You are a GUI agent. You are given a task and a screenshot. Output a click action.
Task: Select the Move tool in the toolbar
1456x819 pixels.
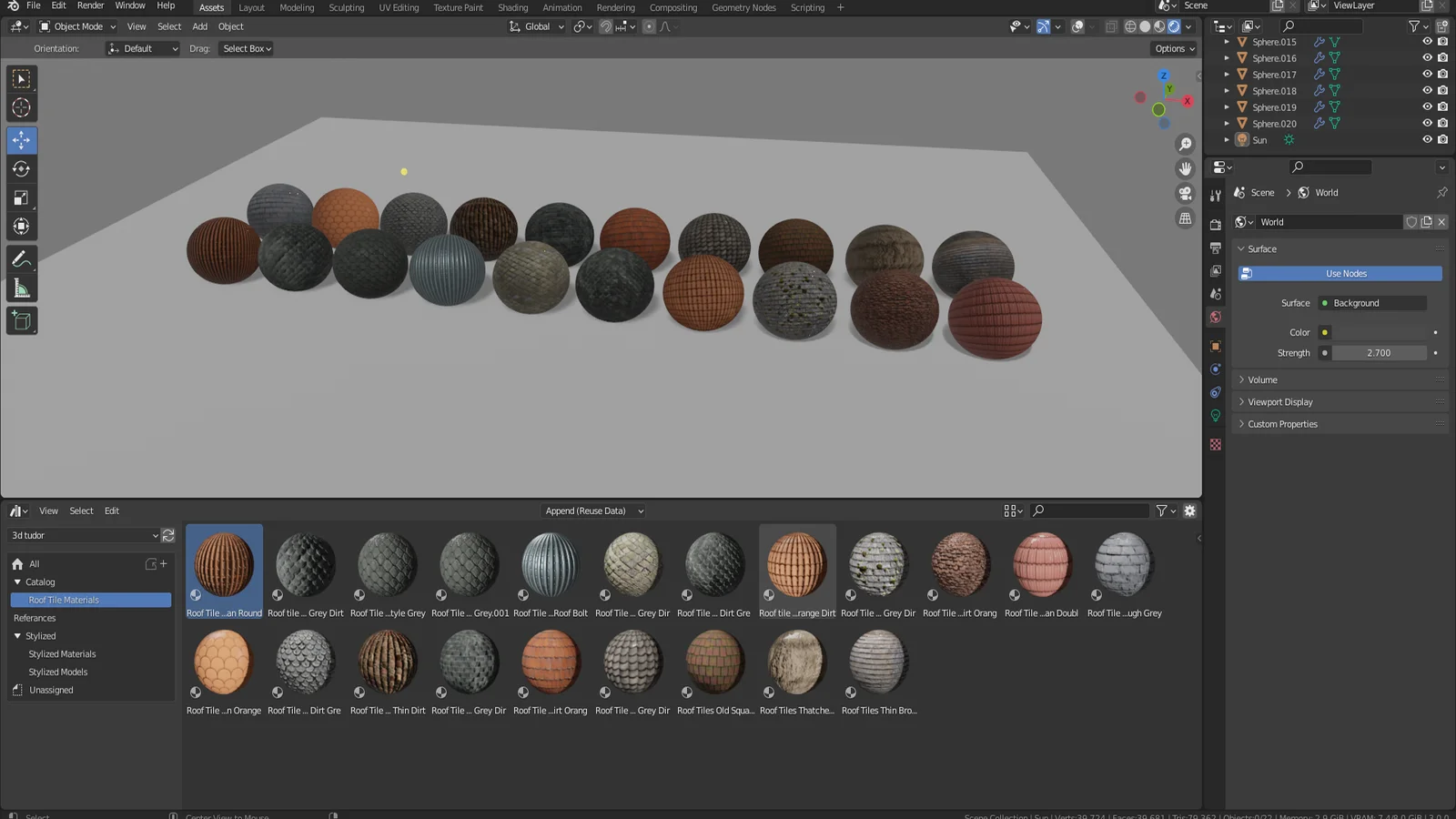pos(21,139)
